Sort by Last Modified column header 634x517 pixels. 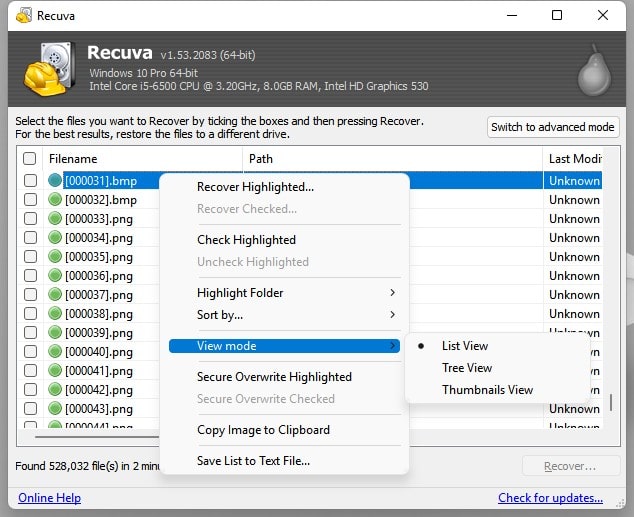click(573, 158)
